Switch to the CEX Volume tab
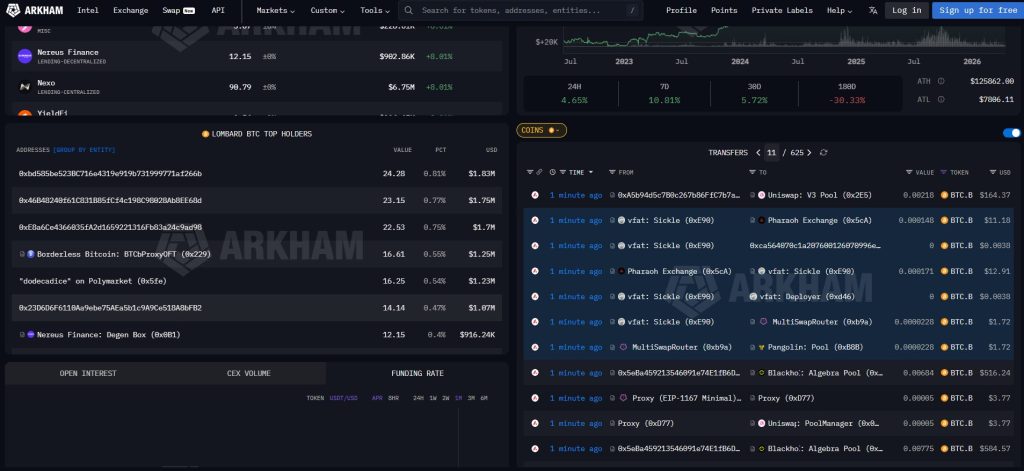The width and height of the screenshot is (1024, 471). point(249,373)
